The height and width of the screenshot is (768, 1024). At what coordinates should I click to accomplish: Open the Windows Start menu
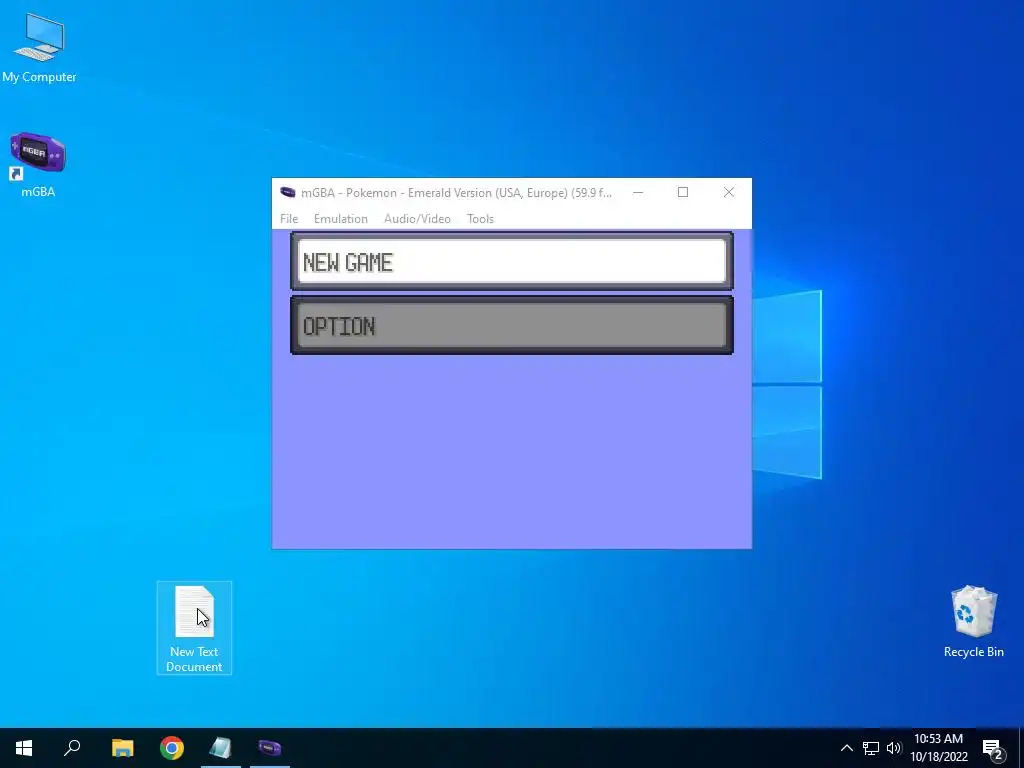click(24, 748)
